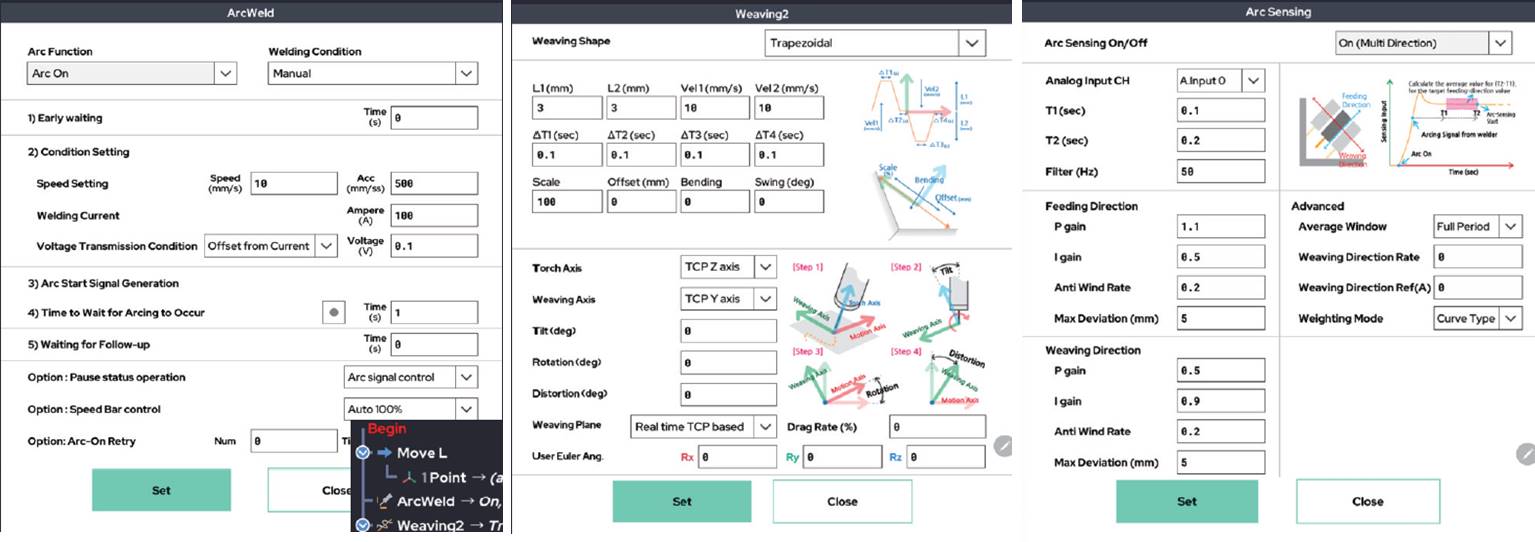Click Set button in ArcWeld window
This screenshot has height=542, width=1535.
pos(161,491)
